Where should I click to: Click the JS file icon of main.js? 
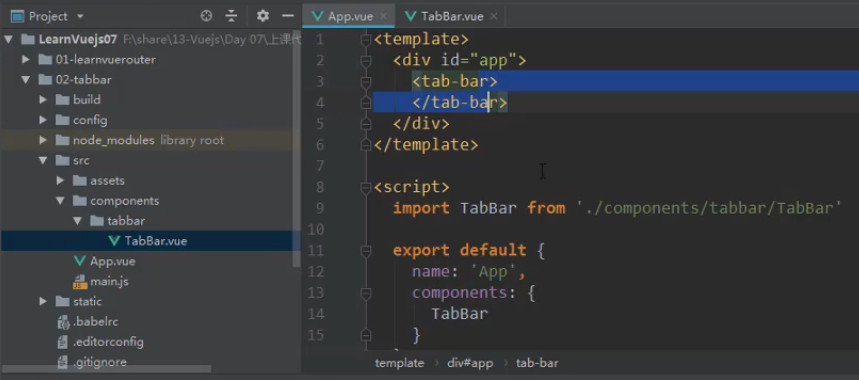click(x=80, y=281)
